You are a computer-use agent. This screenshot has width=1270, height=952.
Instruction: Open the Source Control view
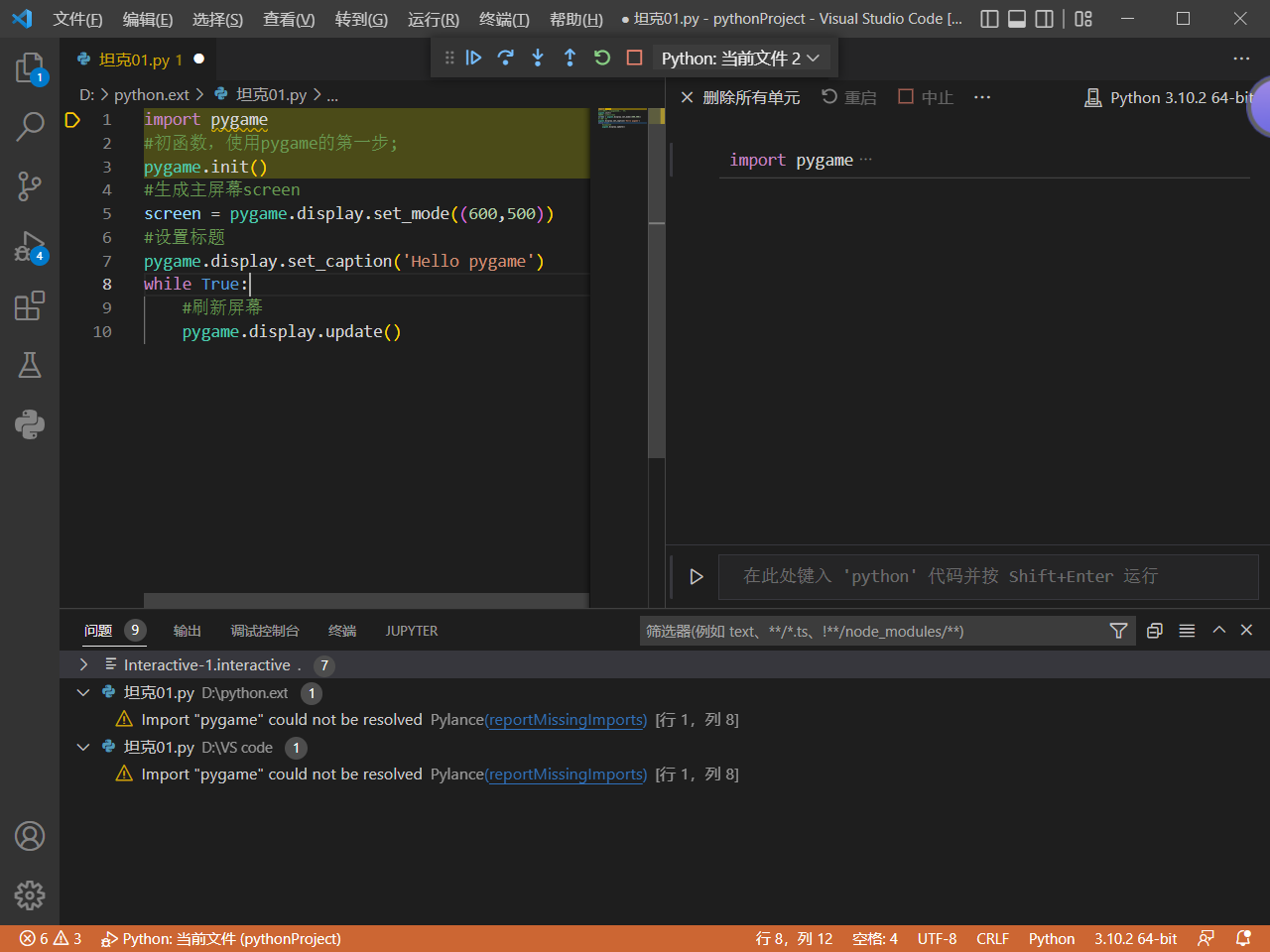click(x=30, y=186)
